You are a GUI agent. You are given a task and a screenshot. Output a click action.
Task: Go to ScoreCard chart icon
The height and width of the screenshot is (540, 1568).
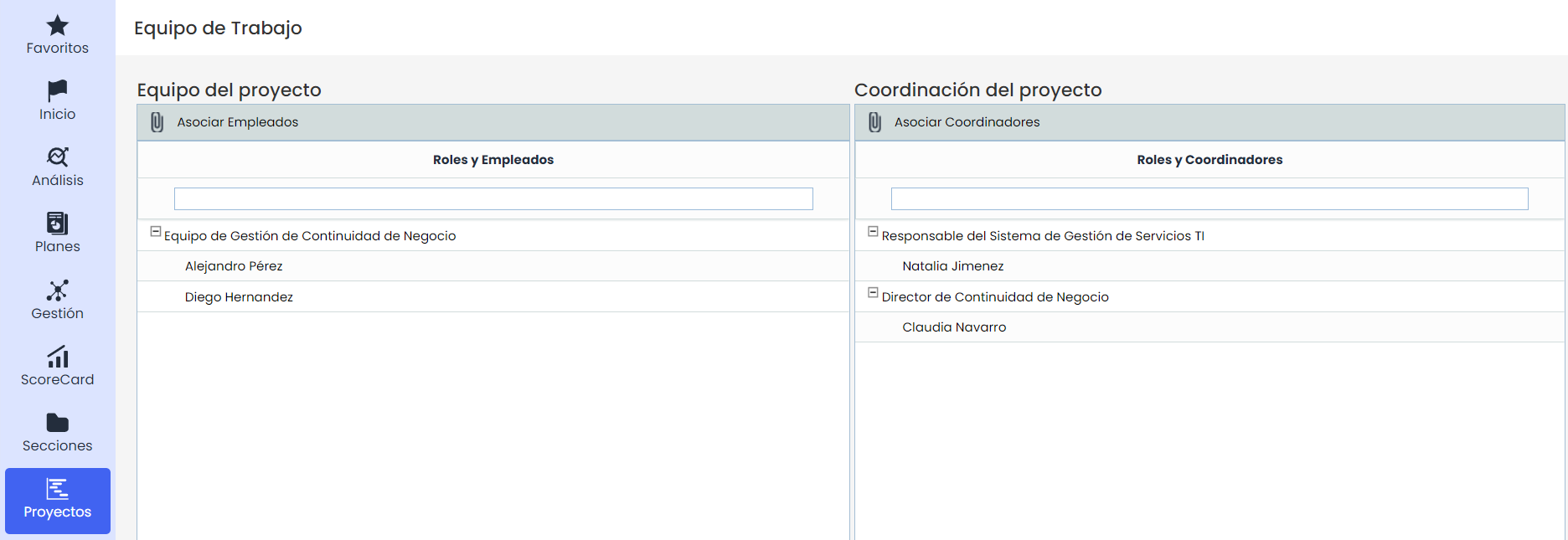coord(57,357)
